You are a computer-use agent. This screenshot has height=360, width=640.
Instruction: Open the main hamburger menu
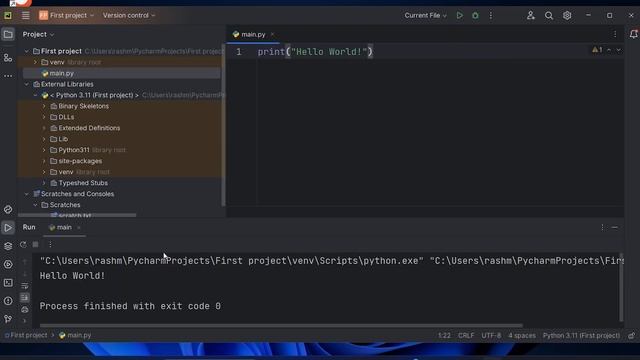click(x=26, y=16)
